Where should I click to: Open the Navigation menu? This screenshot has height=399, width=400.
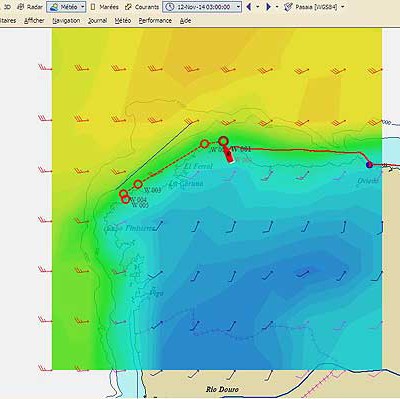66,21
